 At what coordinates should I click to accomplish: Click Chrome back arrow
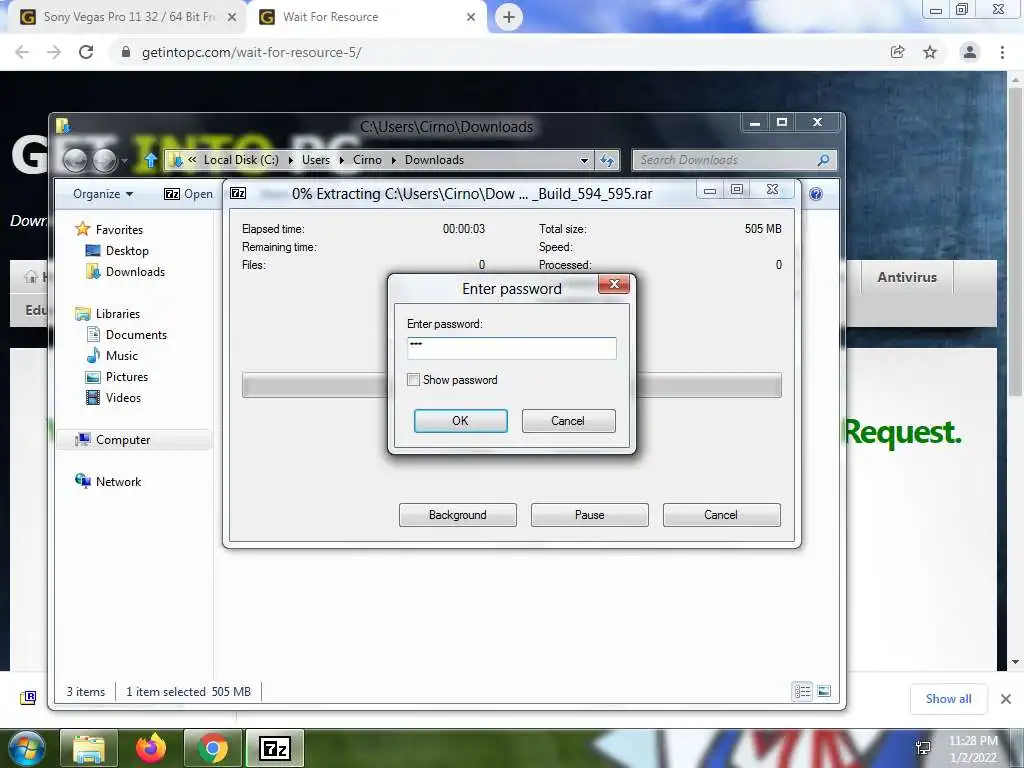click(x=22, y=52)
